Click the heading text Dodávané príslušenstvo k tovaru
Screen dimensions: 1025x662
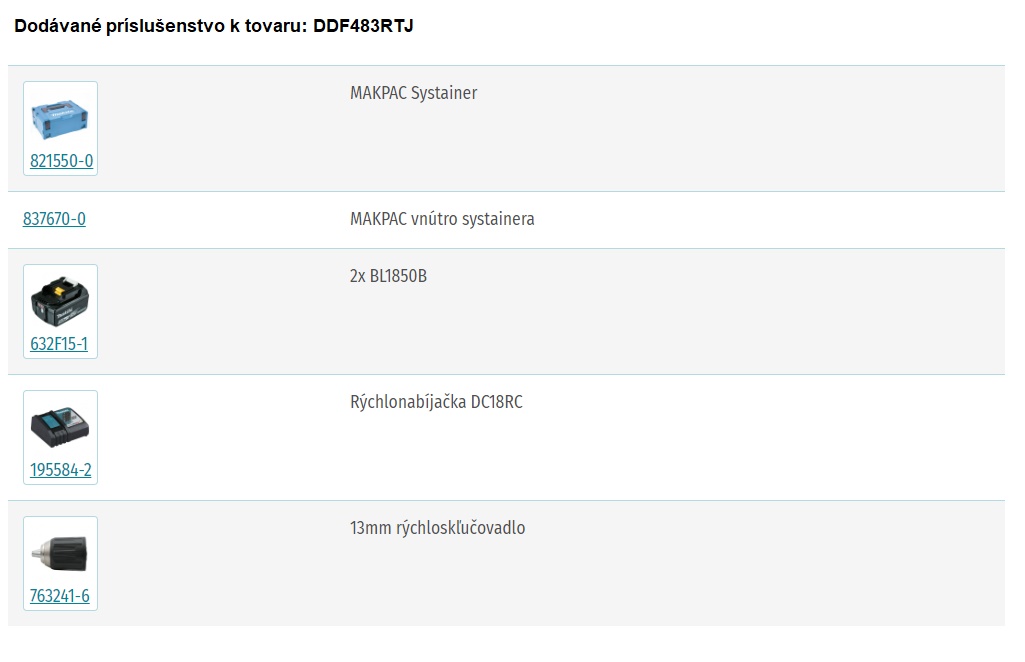point(160,26)
